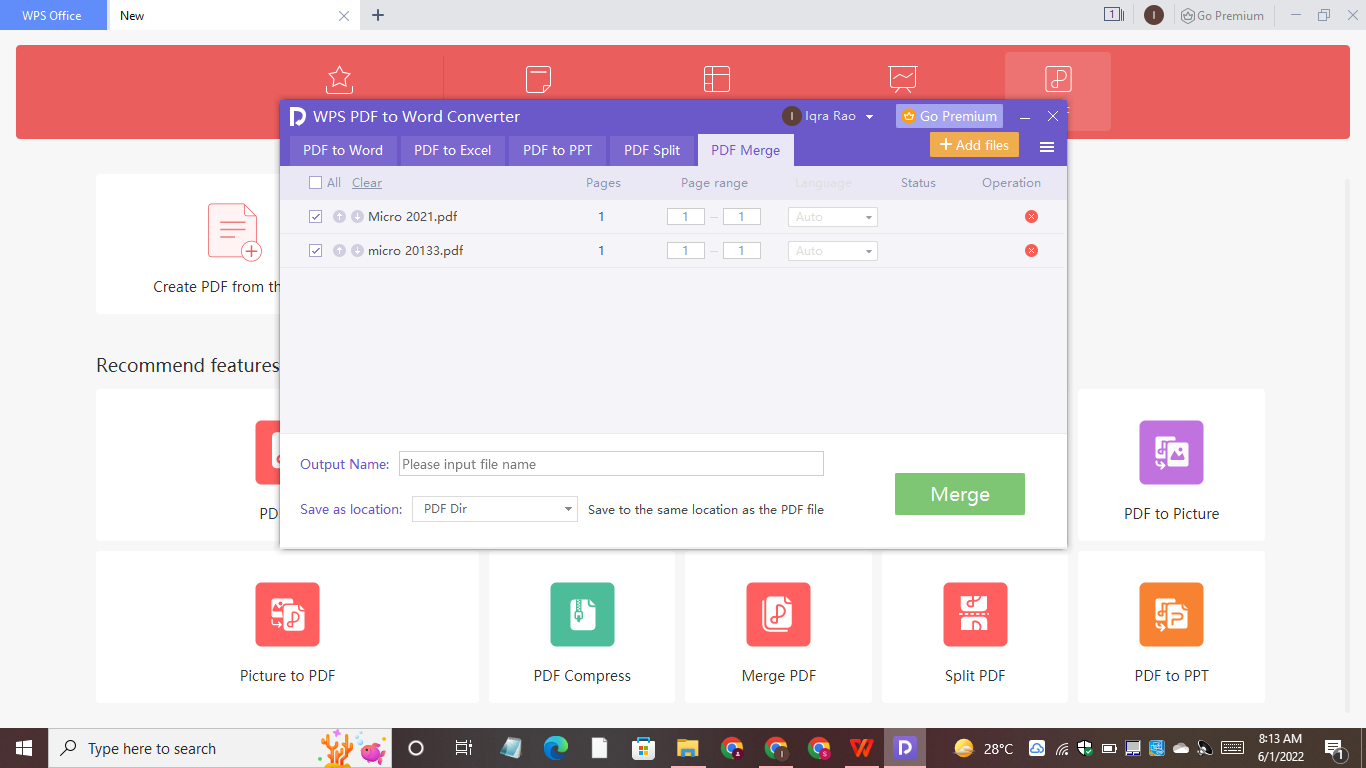Viewport: 1366px width, 768px height.
Task: Open the PDF Compress feature
Action: (x=582, y=627)
